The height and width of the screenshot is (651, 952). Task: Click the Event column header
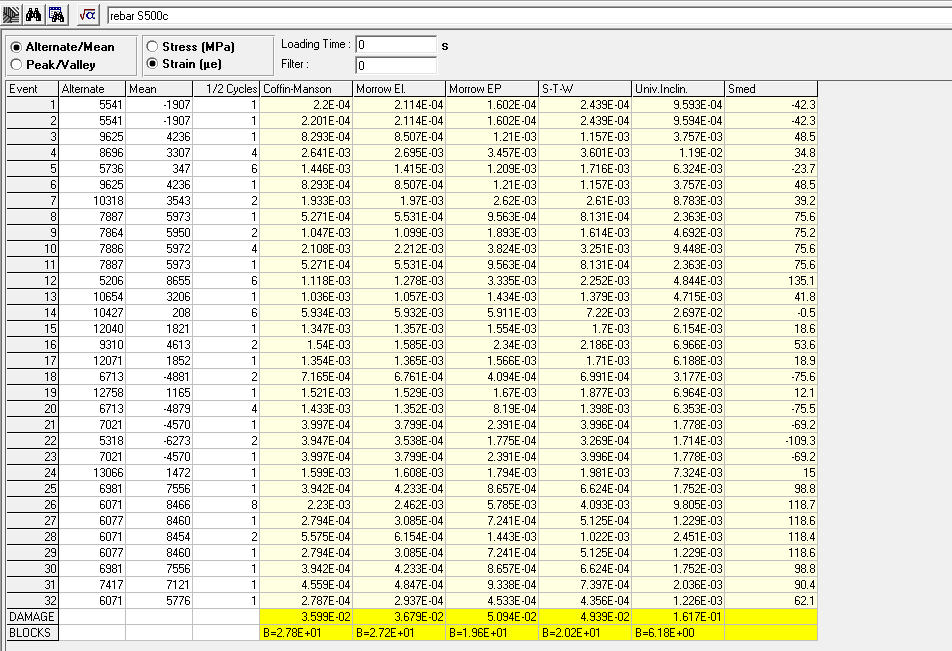tap(32, 89)
